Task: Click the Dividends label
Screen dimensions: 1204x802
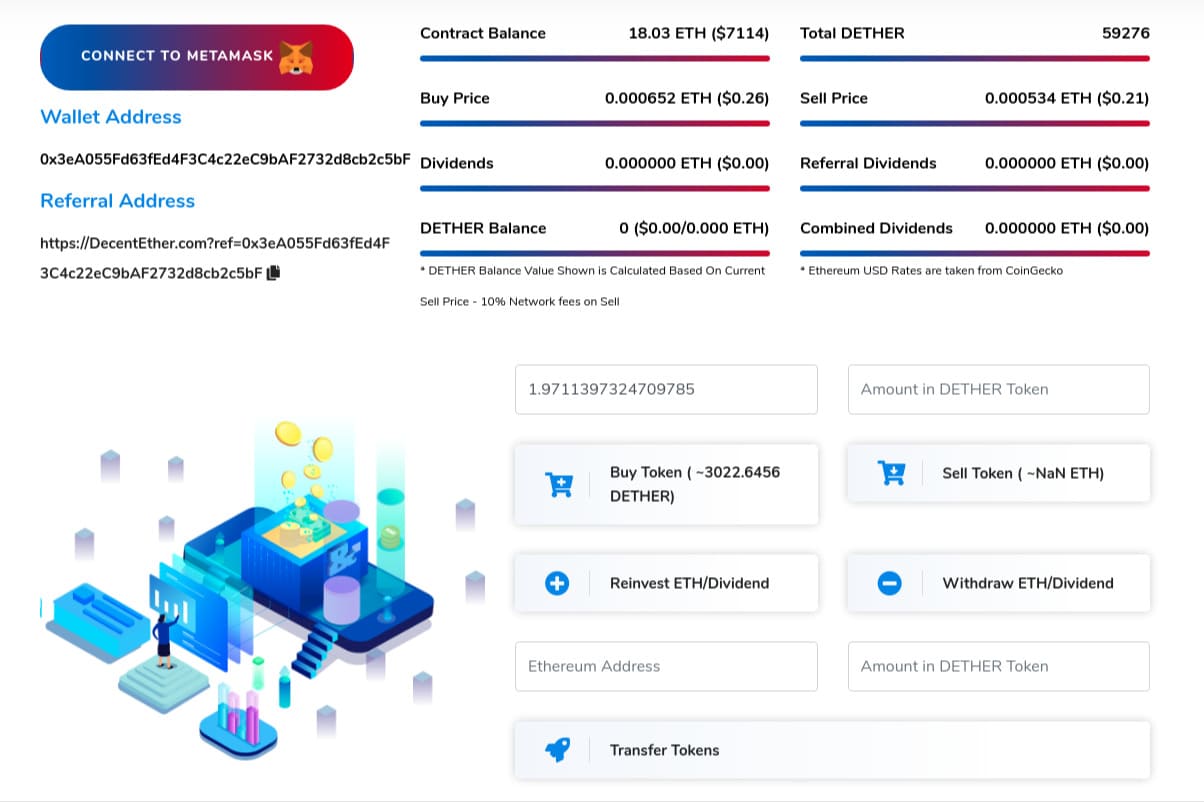Action: point(457,163)
